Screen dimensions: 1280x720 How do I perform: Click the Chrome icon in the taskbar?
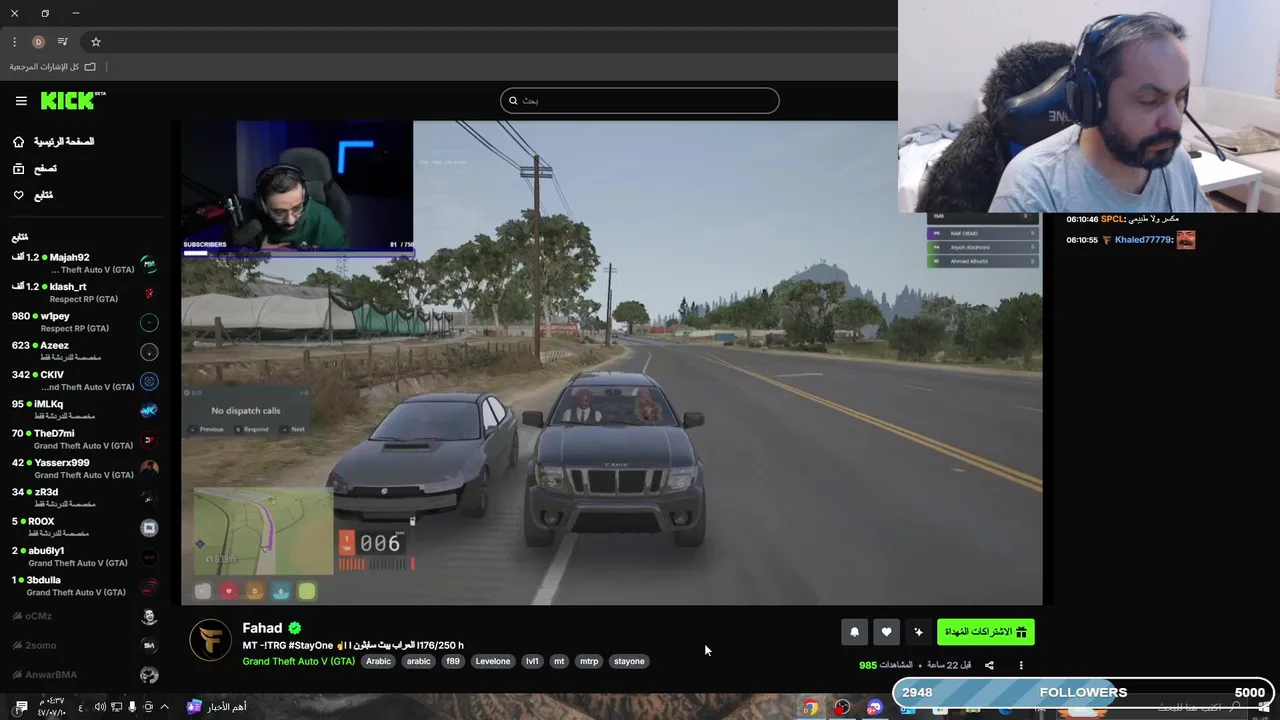tap(810, 707)
